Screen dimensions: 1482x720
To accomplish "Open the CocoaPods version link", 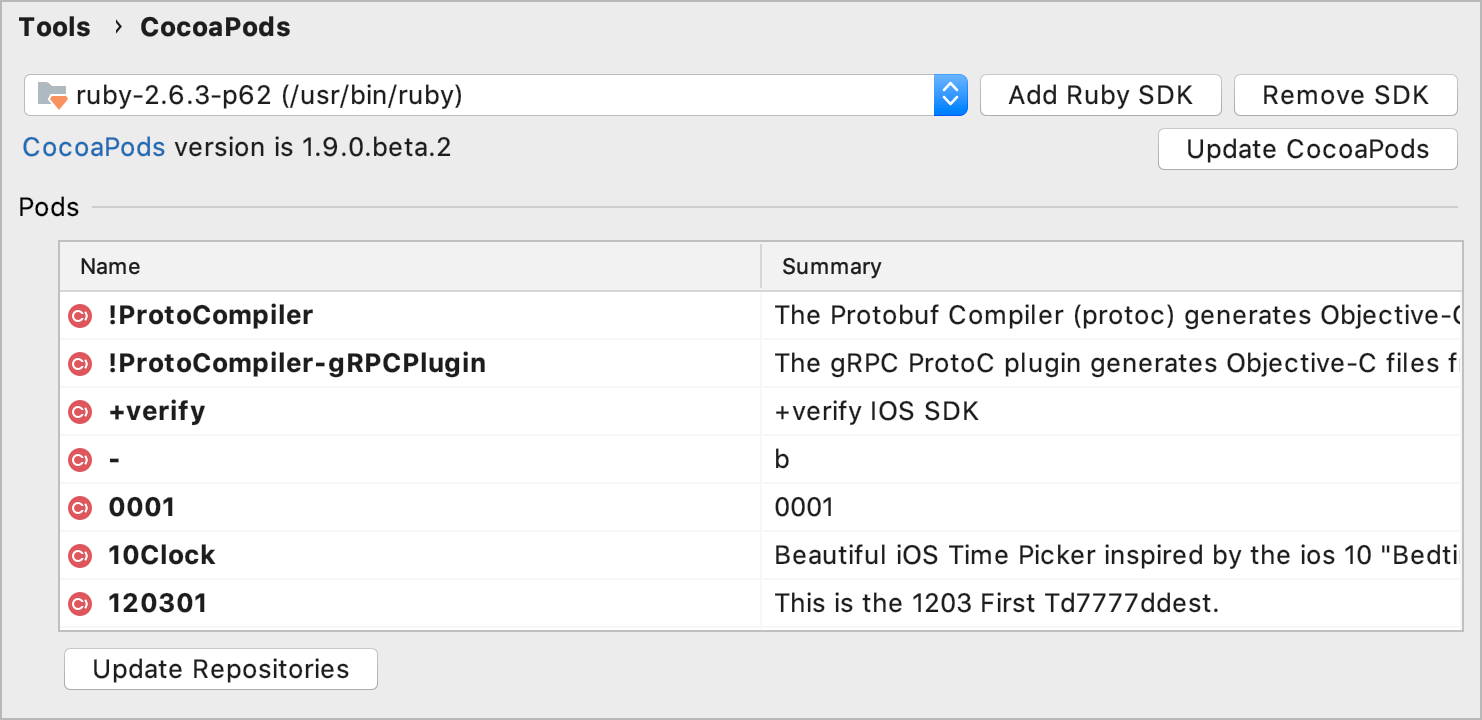I will pos(94,148).
